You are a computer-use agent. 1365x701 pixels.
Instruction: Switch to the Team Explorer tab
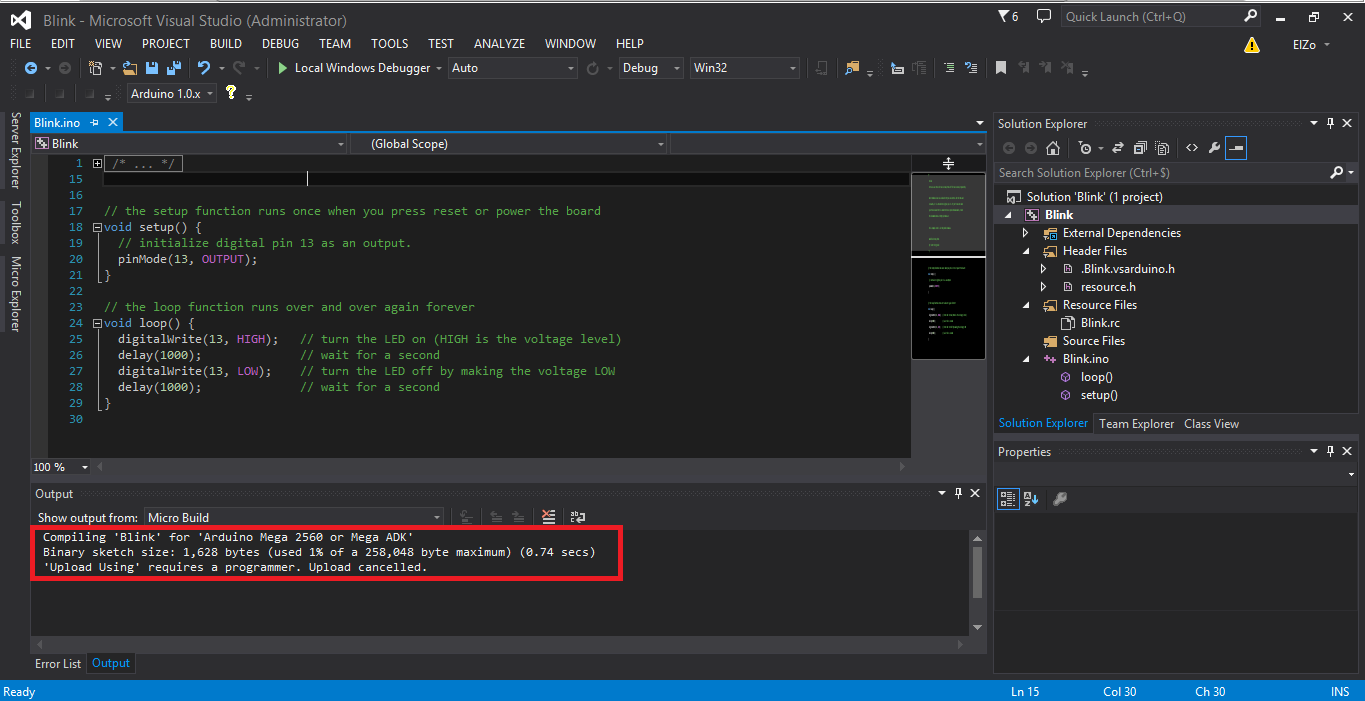tap(1137, 424)
